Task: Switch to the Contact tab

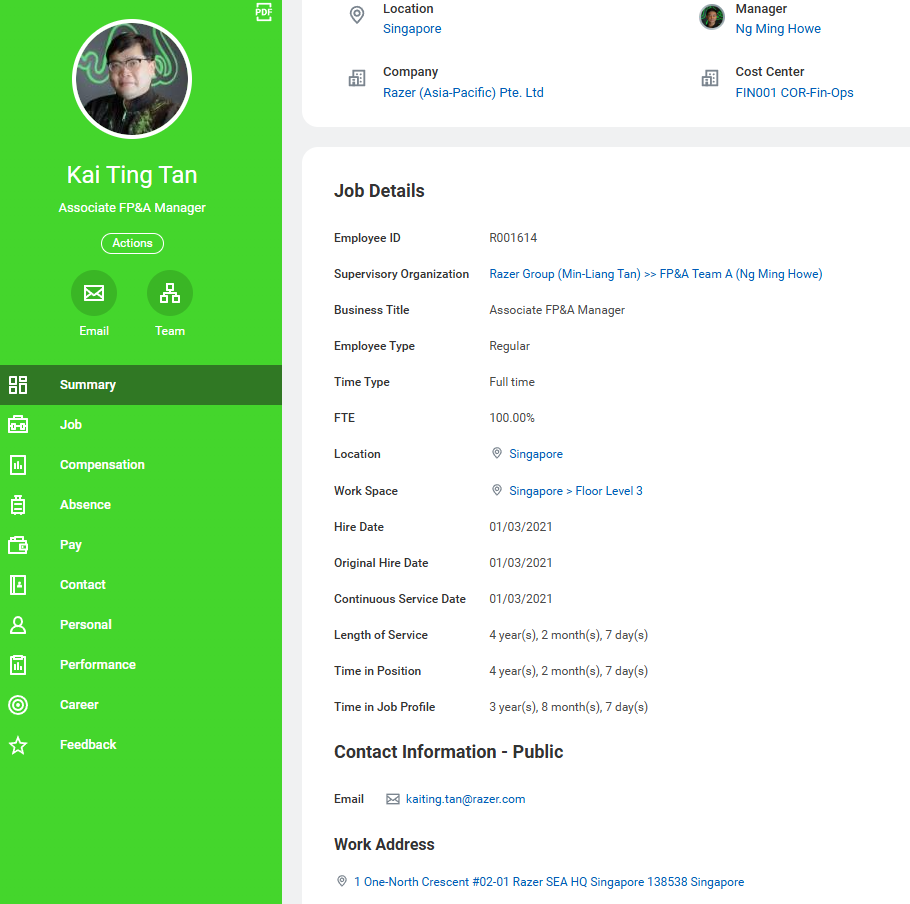Action: (x=141, y=585)
